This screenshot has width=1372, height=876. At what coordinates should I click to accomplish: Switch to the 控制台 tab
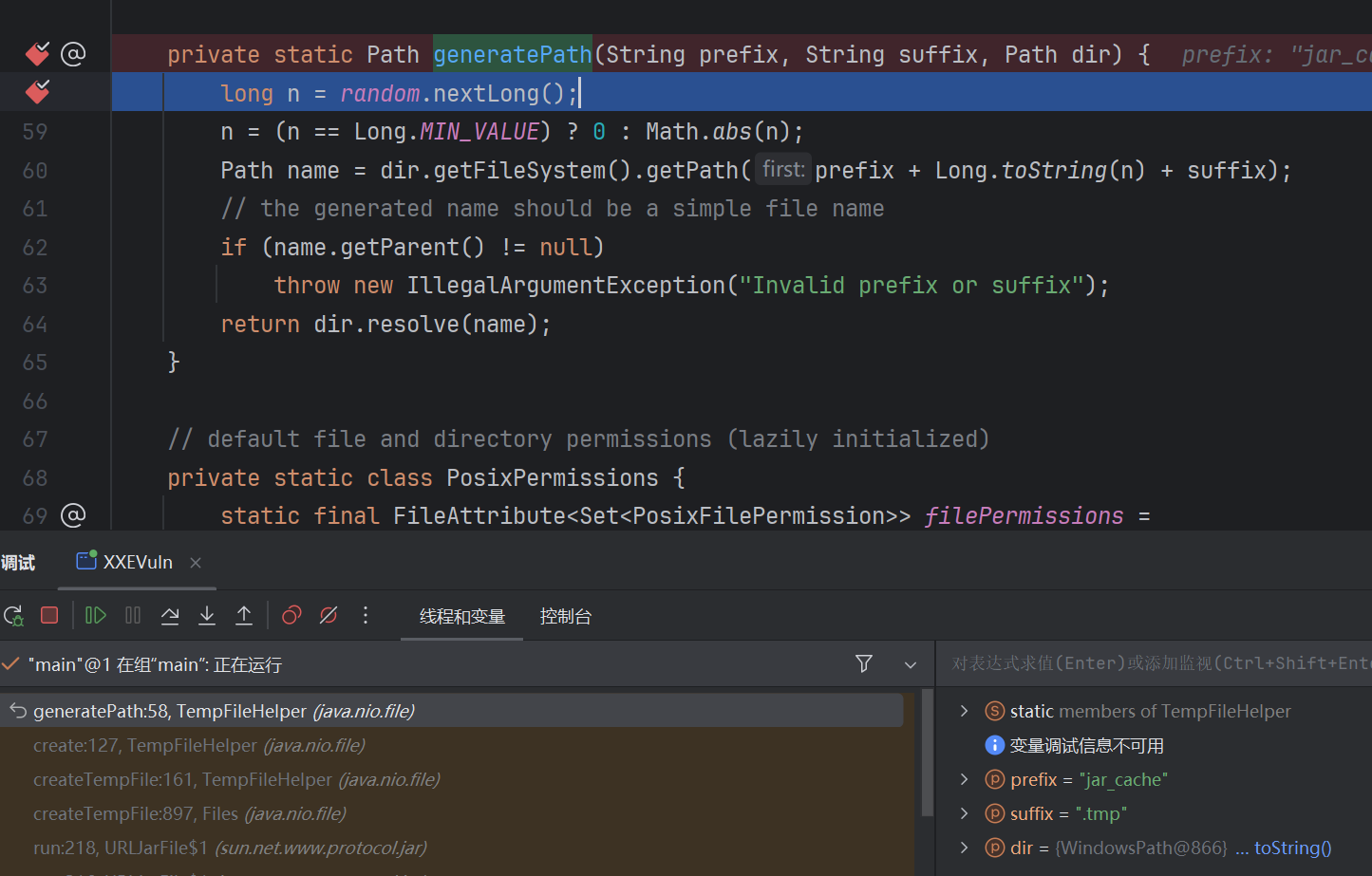tap(565, 617)
